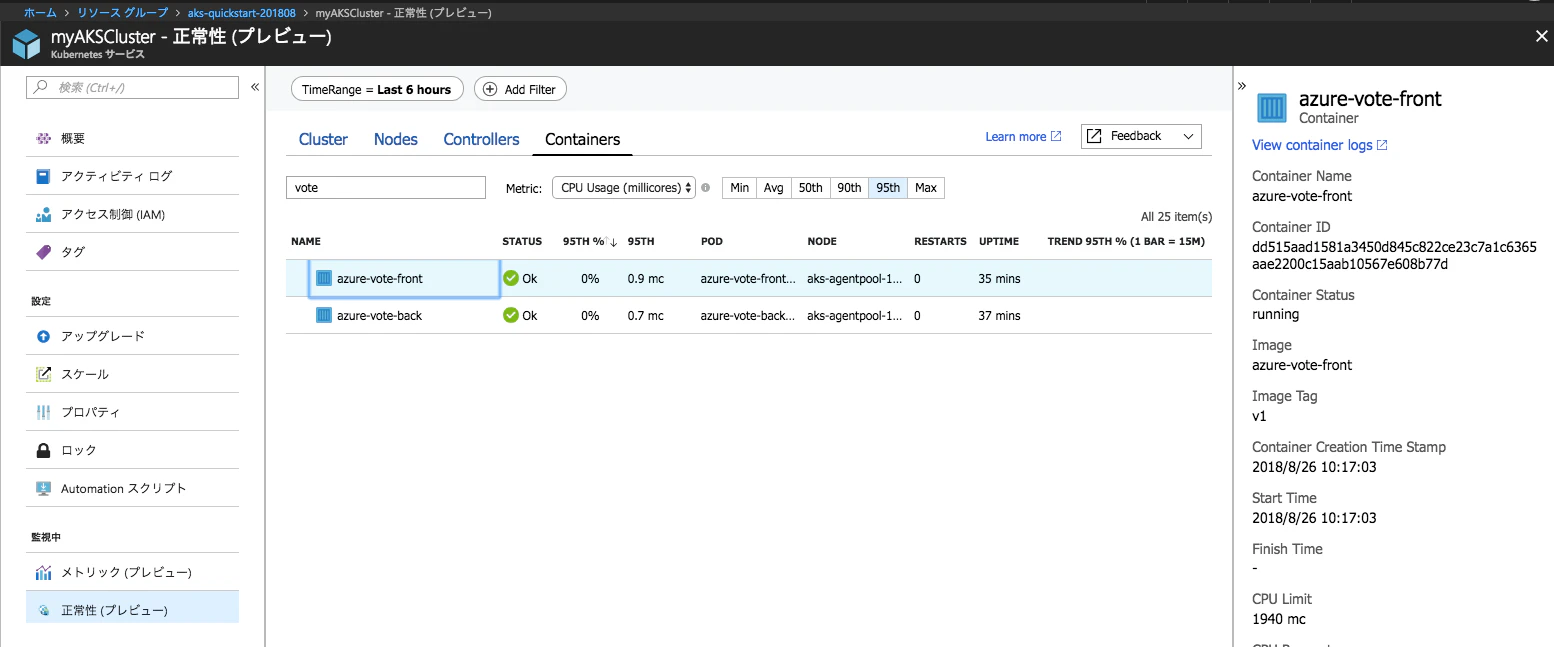Open the Metric CPU Usage (millicores) dropdown
The height and width of the screenshot is (647, 1554).
pos(624,188)
